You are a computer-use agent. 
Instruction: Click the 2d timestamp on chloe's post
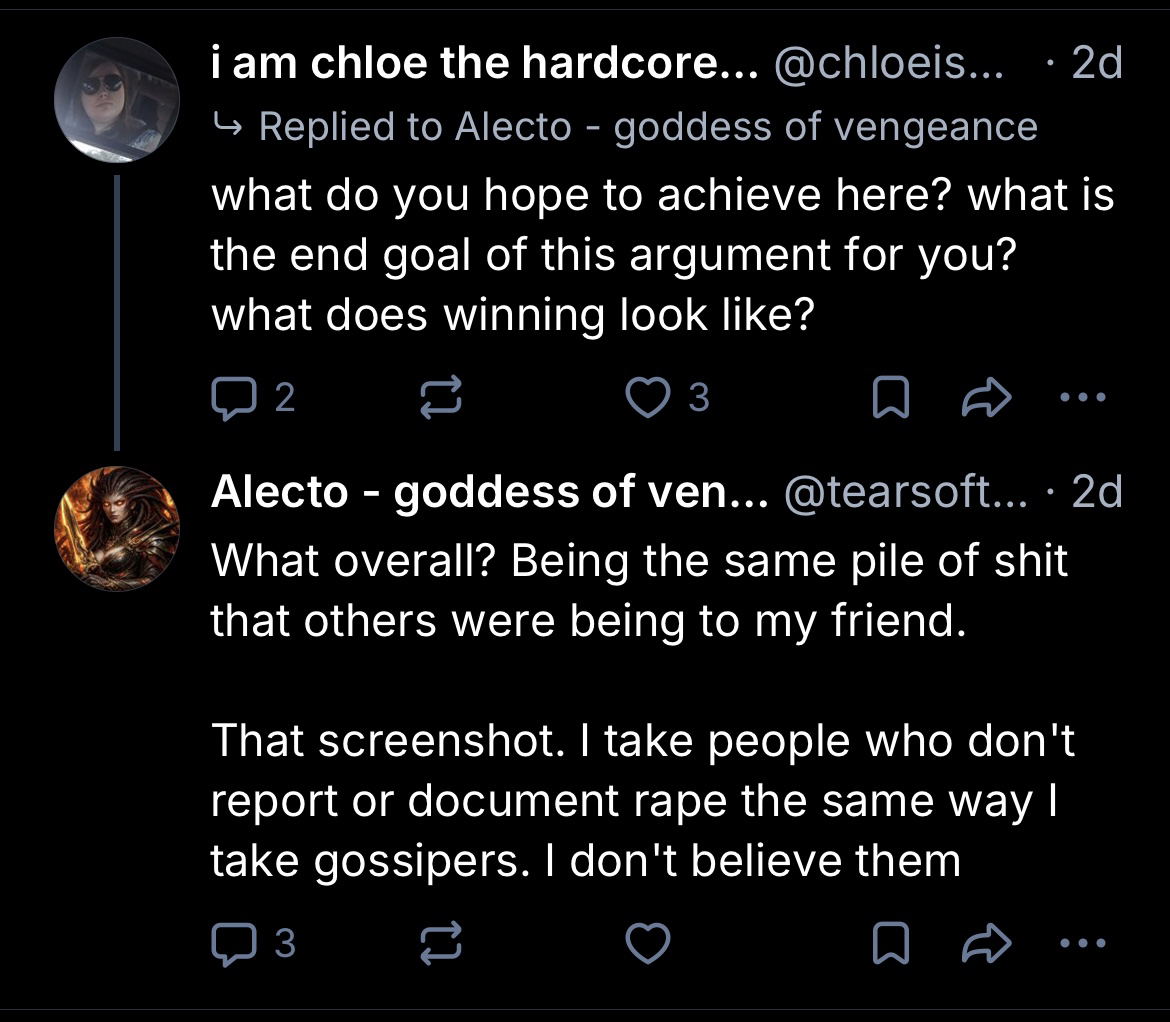(x=1097, y=65)
